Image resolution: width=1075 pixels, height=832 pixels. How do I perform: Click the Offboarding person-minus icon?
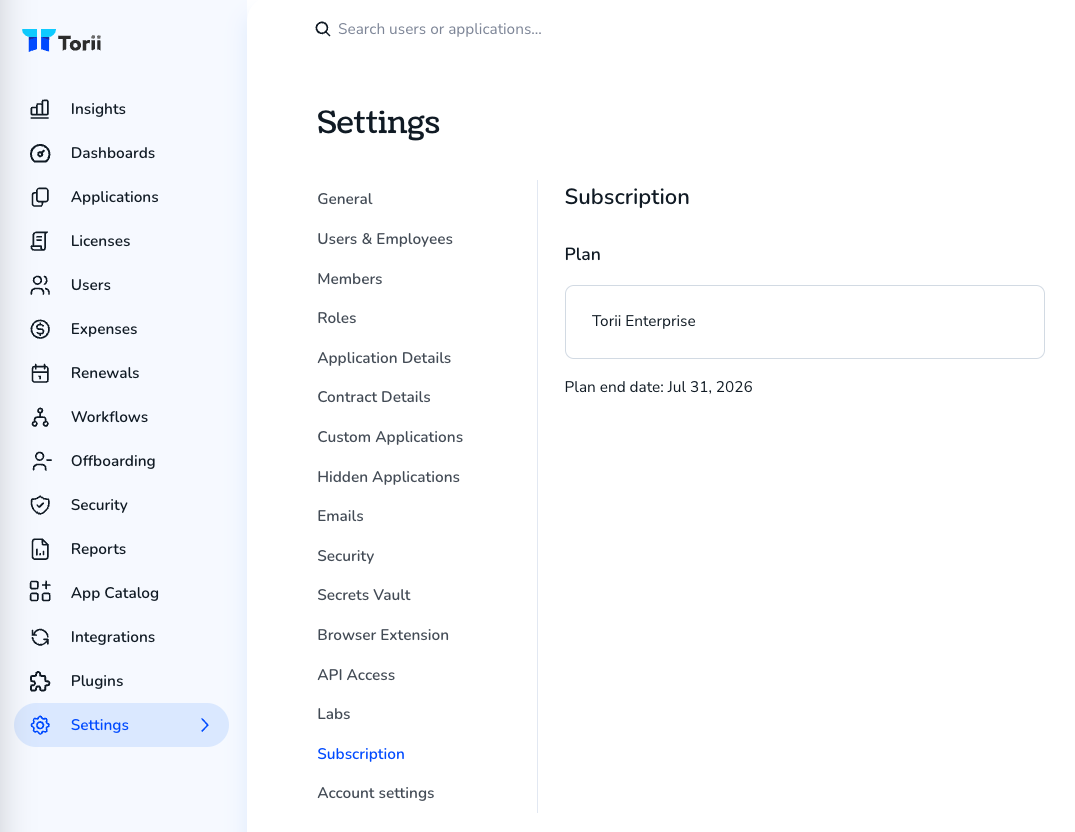40,461
